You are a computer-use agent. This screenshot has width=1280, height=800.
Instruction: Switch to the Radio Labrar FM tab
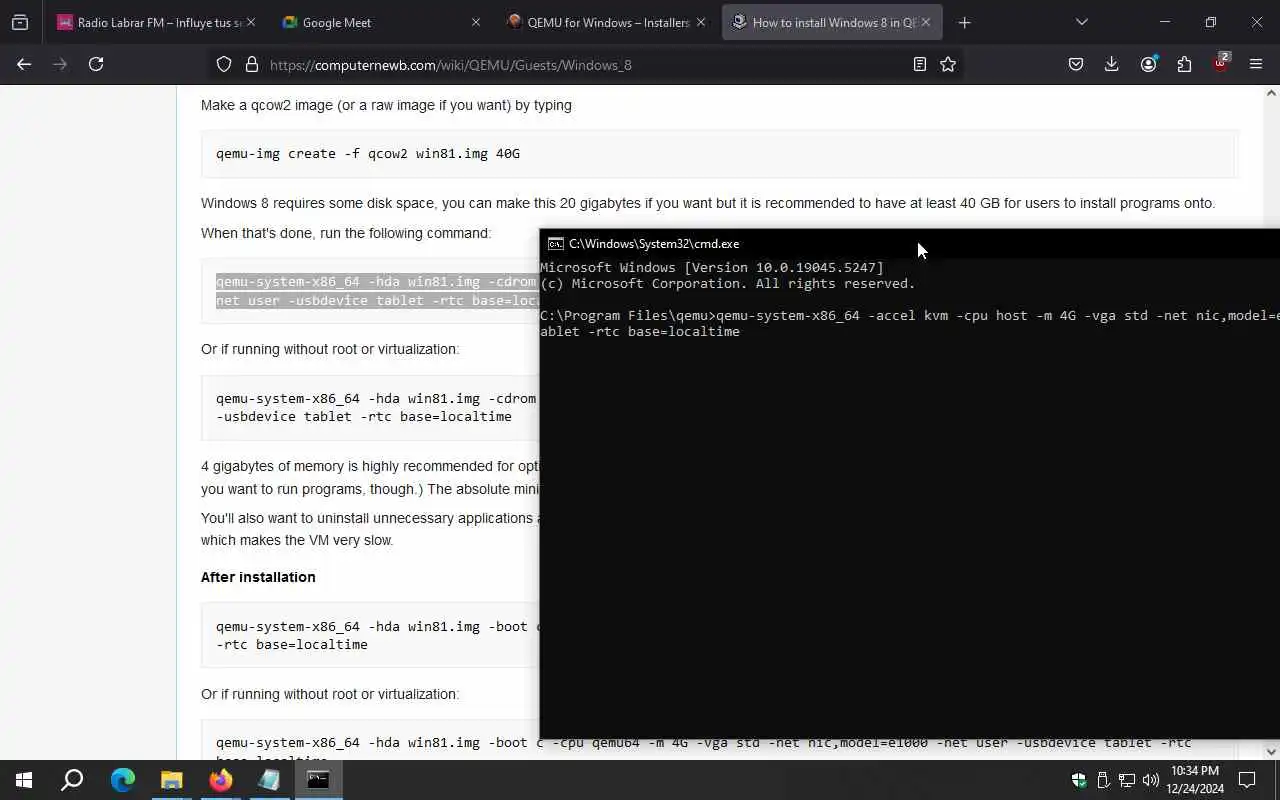[155, 22]
